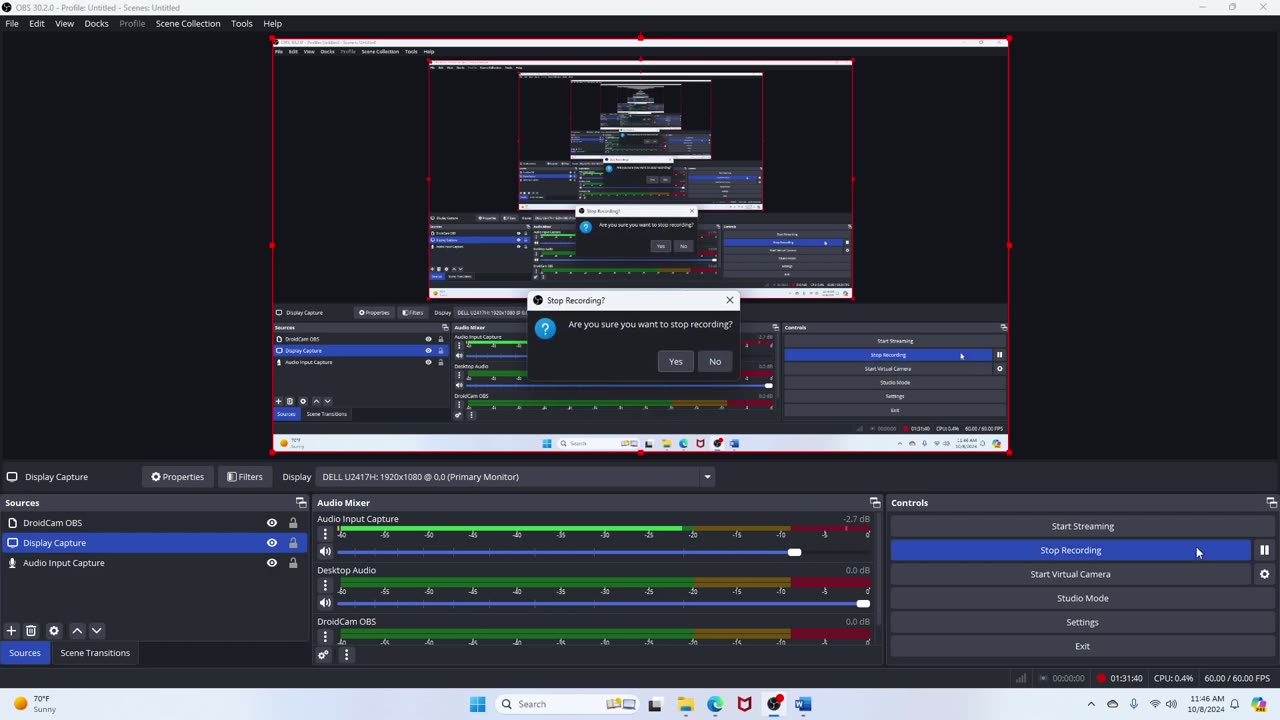The height and width of the screenshot is (720, 1280).
Task: Click the Stop Recording button
Action: tap(1070, 550)
